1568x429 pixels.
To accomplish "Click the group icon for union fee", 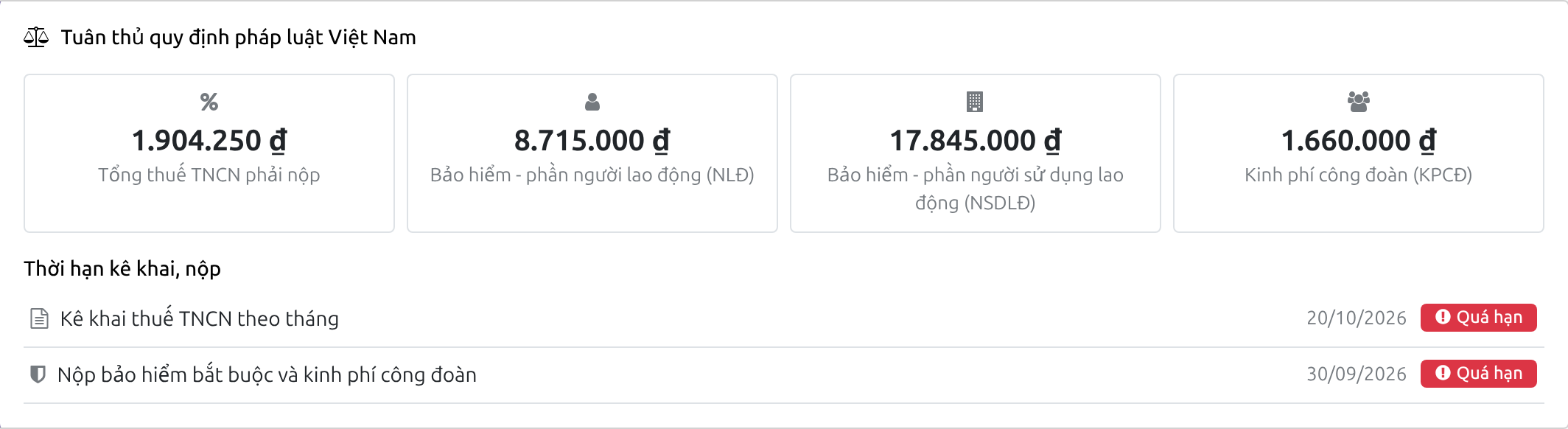I will 1359,102.
